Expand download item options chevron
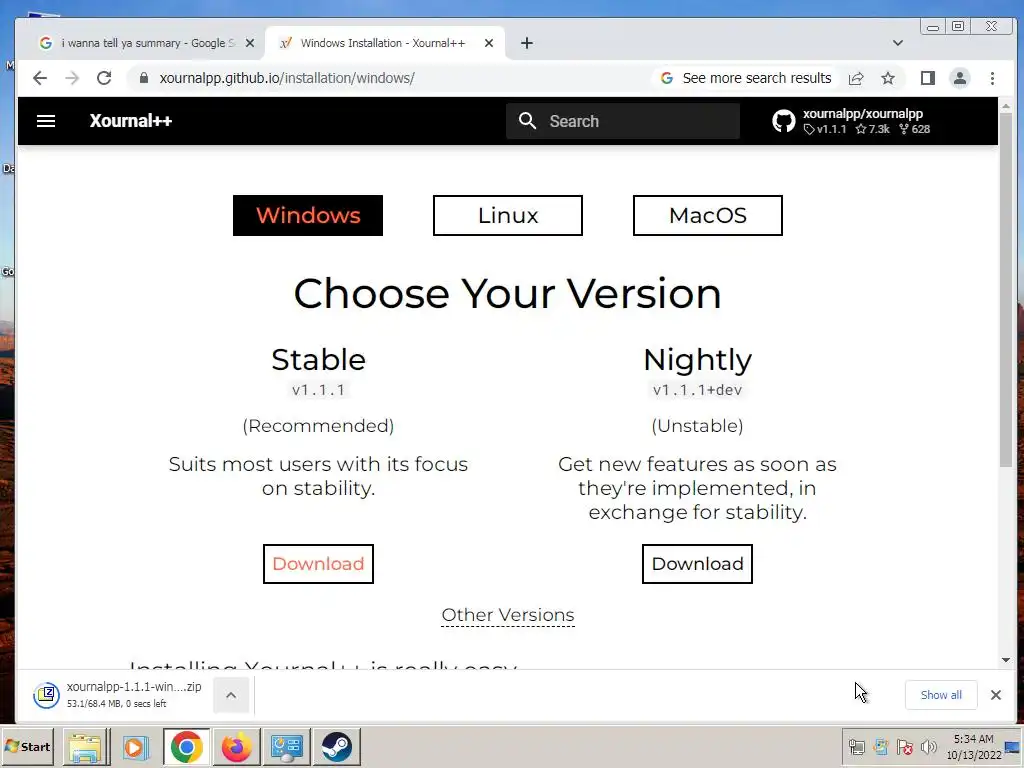Viewport: 1024px width, 768px height. [x=231, y=695]
